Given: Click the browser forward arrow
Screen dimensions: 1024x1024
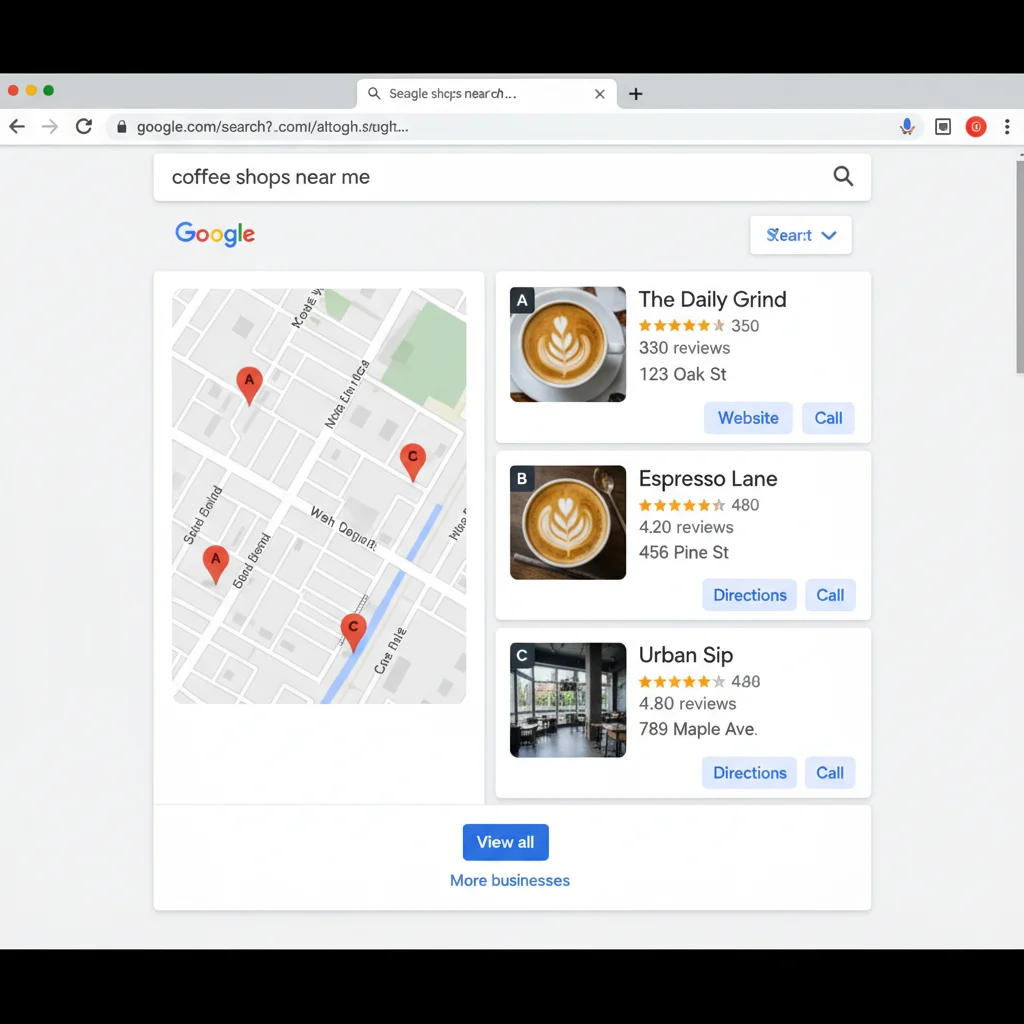Looking at the screenshot, I should (x=50, y=127).
